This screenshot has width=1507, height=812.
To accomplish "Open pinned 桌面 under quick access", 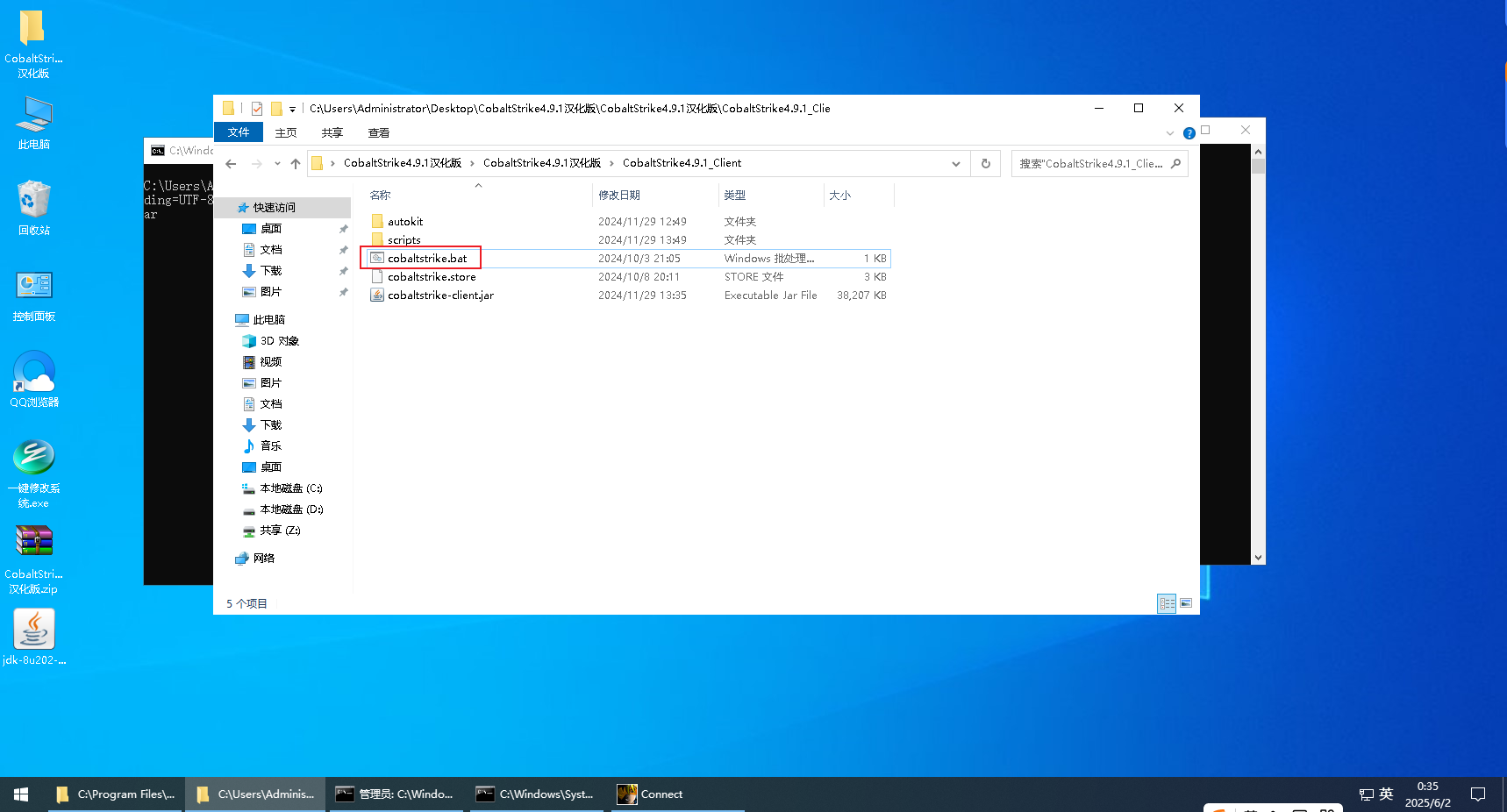I will 271,229.
